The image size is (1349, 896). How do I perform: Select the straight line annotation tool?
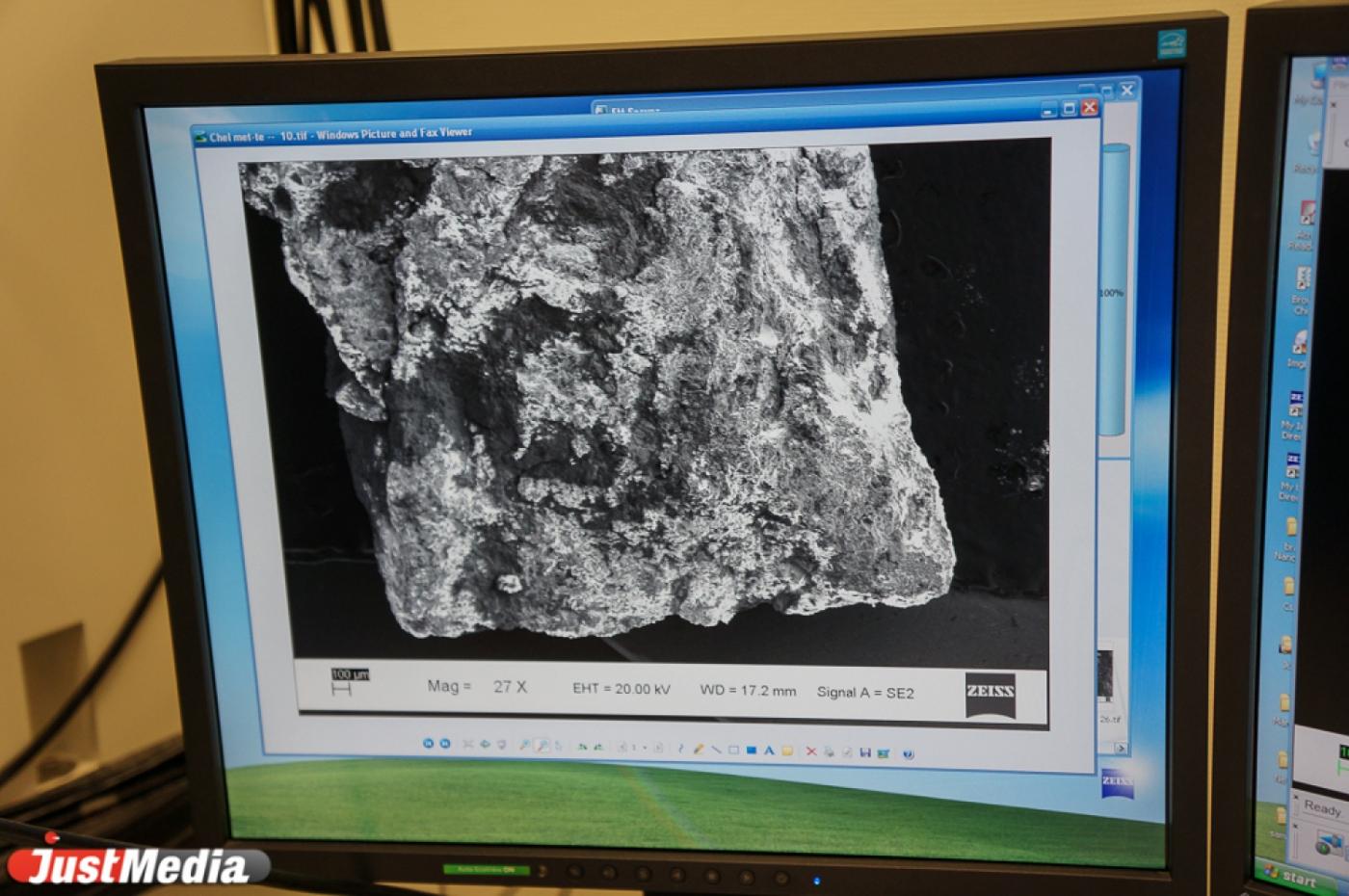click(716, 749)
